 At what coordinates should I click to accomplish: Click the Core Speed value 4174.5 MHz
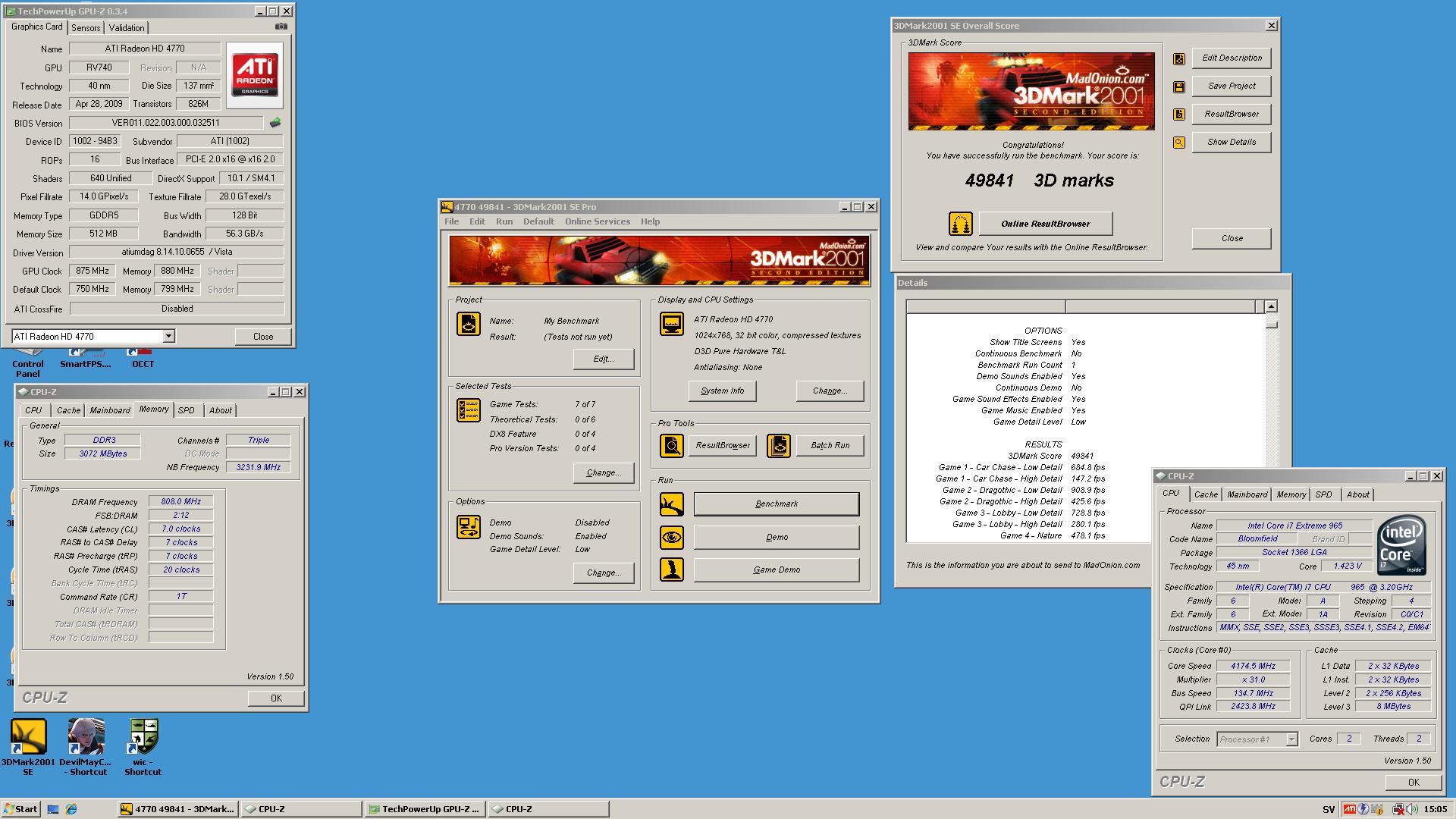(1253, 667)
